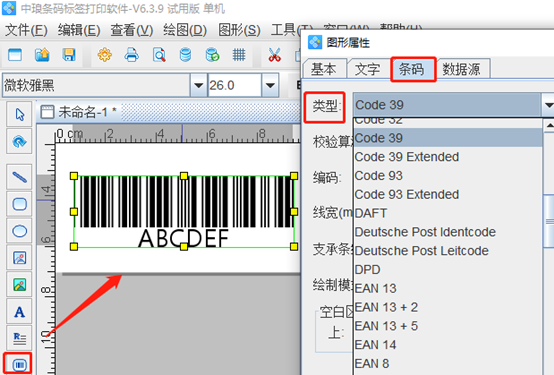Open the 查看(V) menu

(132, 30)
